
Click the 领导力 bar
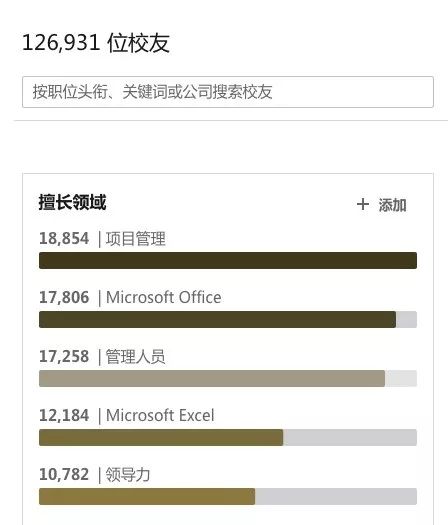pyautogui.click(x=228, y=496)
